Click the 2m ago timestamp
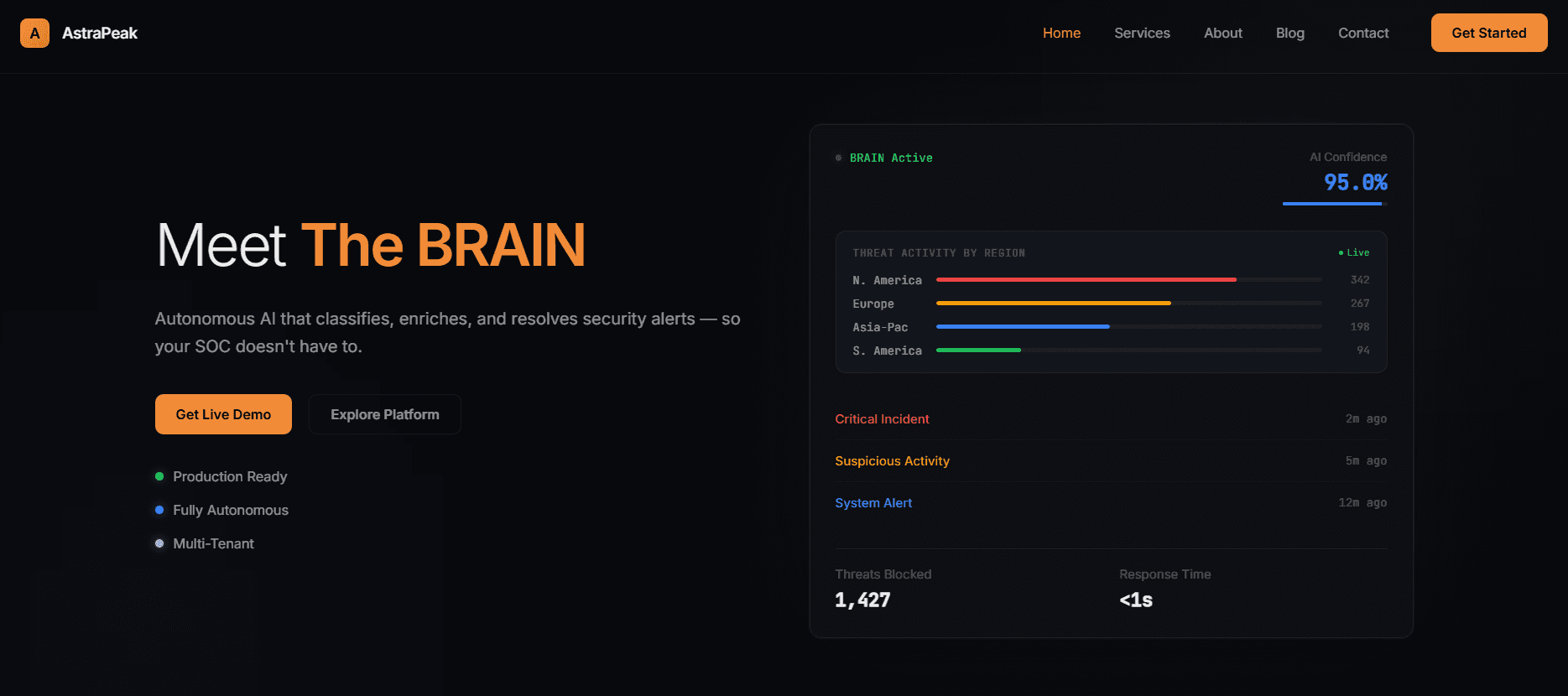 [1366, 418]
